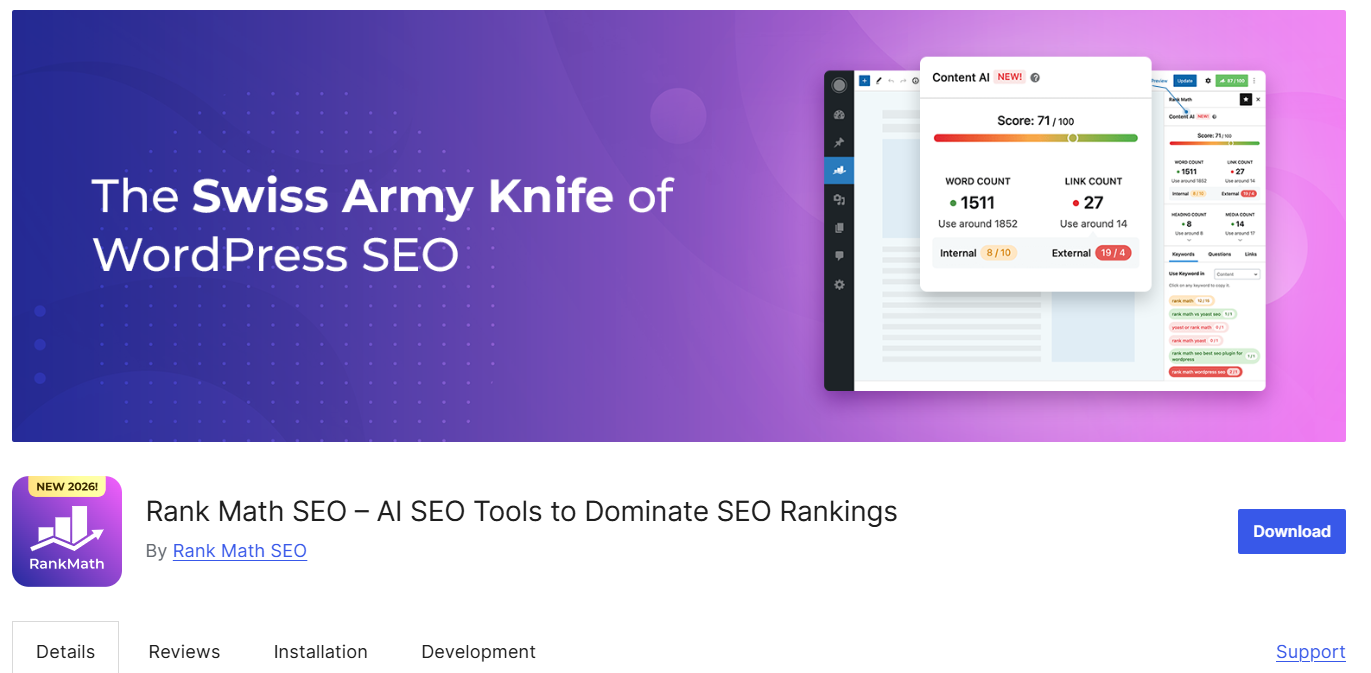Screen dimensions: 1371x673
Task: Open the Questions tab in the Keywords panel
Action: (1218, 254)
